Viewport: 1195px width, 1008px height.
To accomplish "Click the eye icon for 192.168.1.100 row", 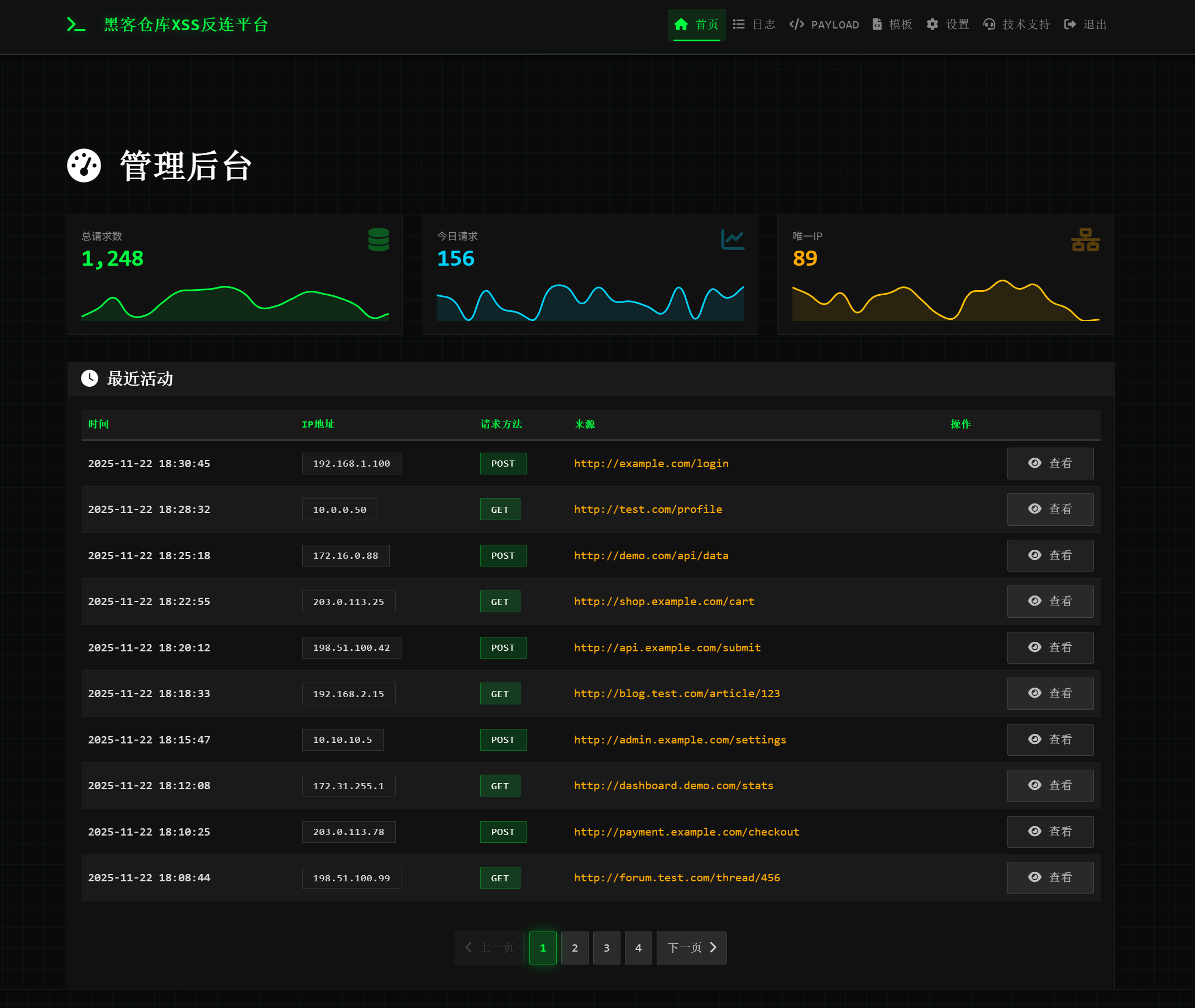I will (x=1034, y=463).
